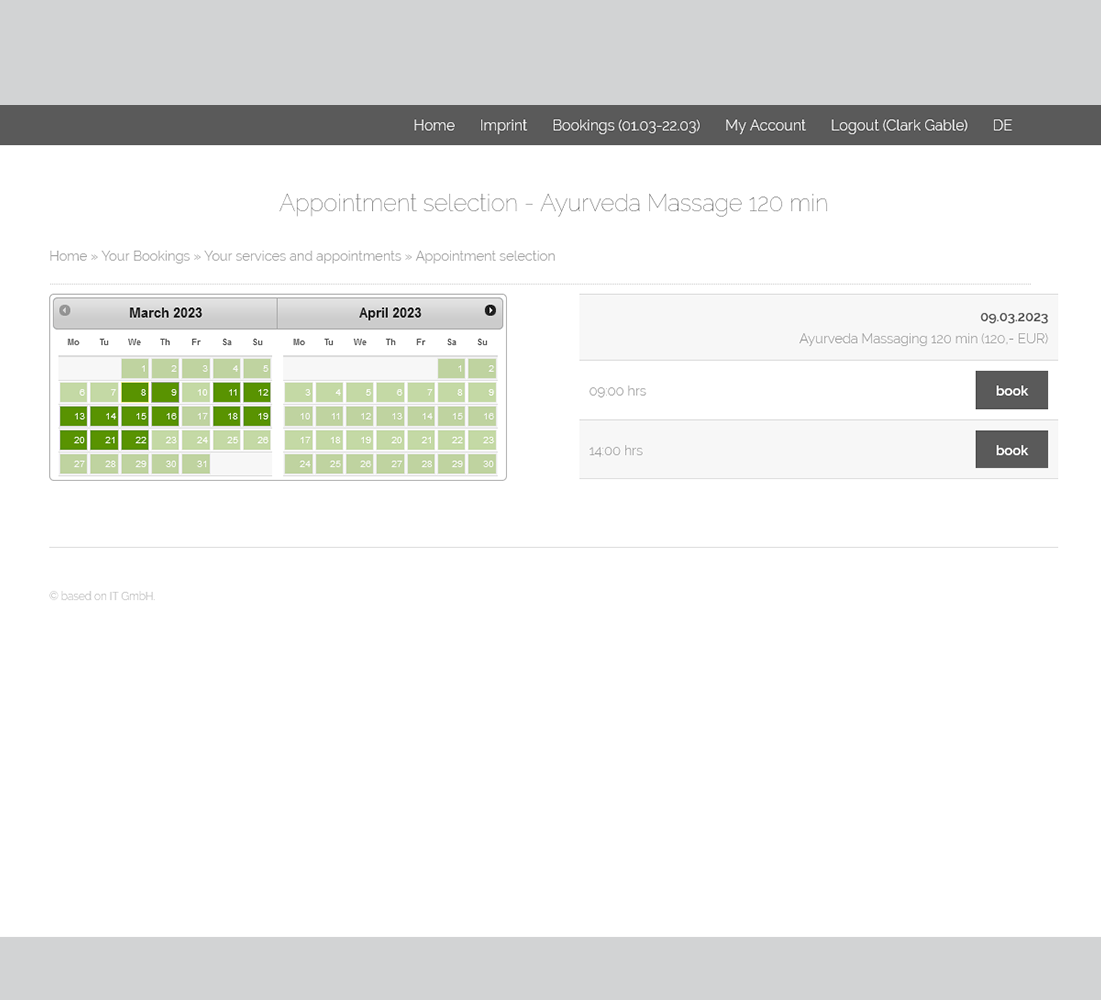1101x1000 pixels.
Task: Click the Appointment selection page title
Action: point(553,204)
